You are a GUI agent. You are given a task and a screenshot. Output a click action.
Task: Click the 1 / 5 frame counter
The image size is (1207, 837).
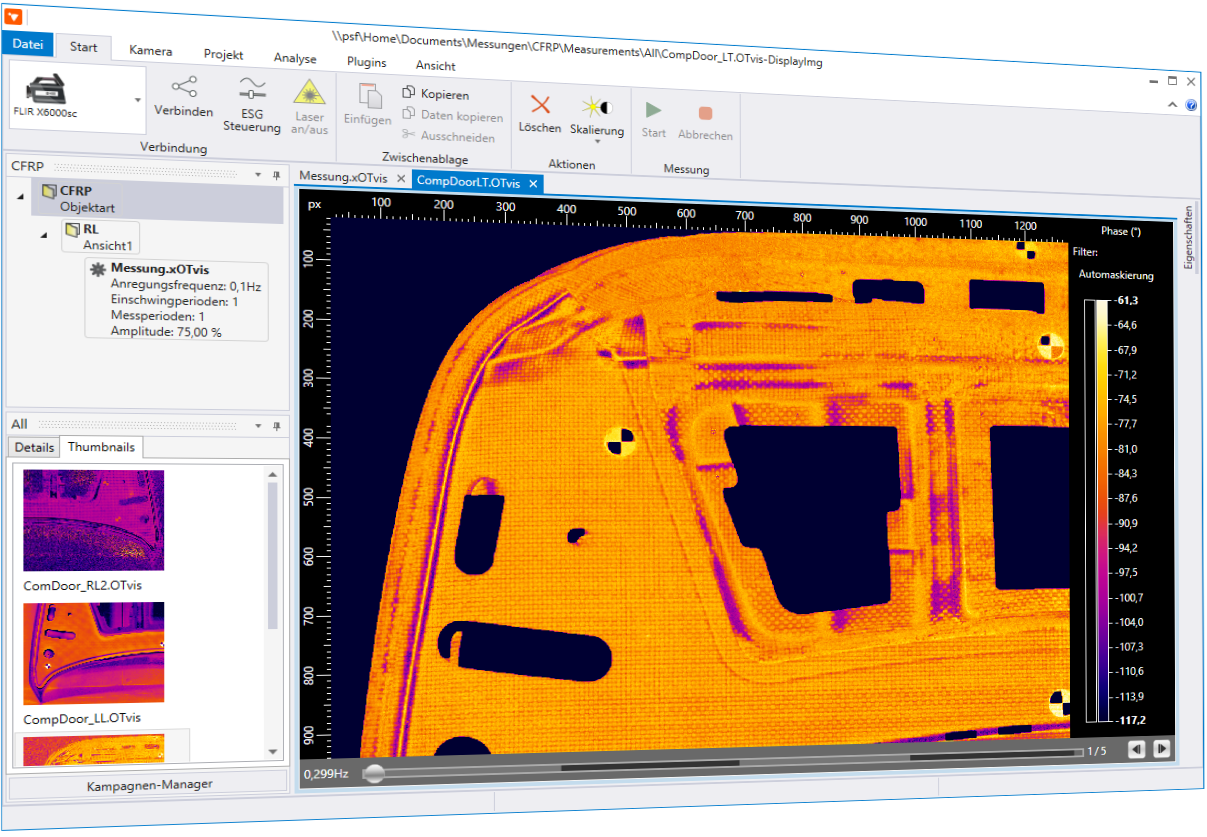(x=1096, y=750)
